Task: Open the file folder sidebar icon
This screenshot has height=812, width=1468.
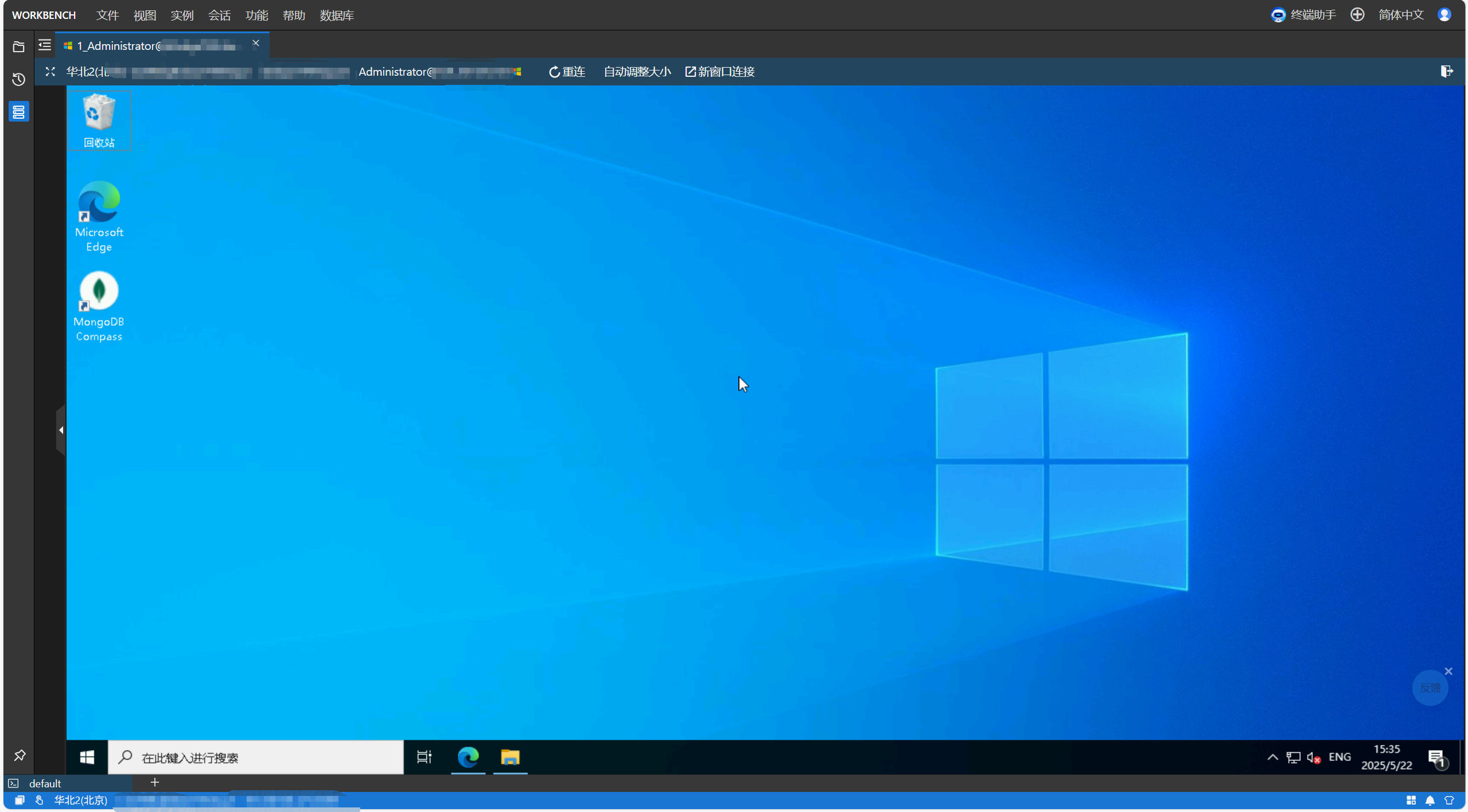Action: click(18, 46)
